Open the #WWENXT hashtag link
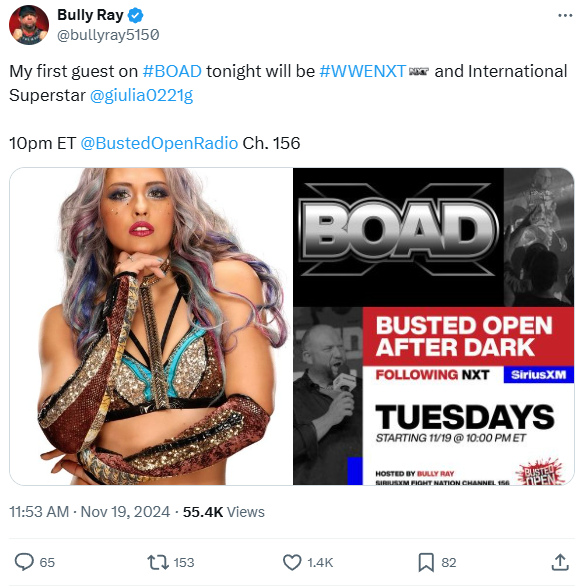 coord(362,71)
